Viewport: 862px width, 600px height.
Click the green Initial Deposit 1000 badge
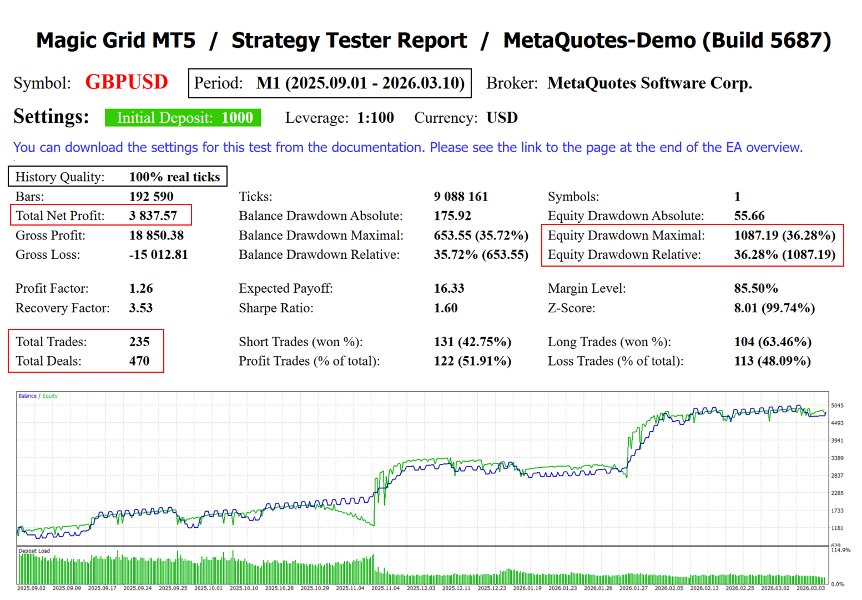point(183,118)
